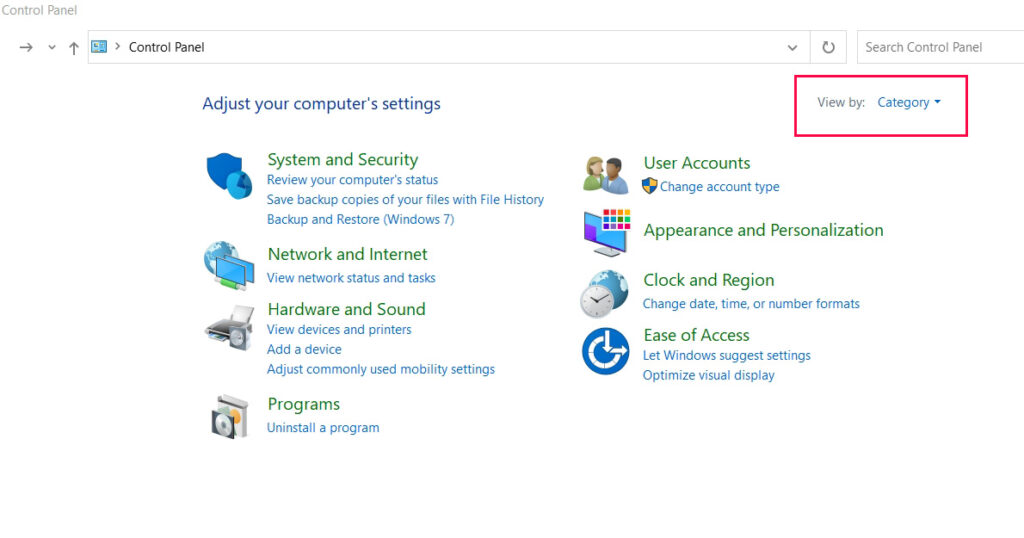Refresh the Control Panel address bar
The height and width of the screenshot is (538, 1024).
pyautogui.click(x=828, y=47)
